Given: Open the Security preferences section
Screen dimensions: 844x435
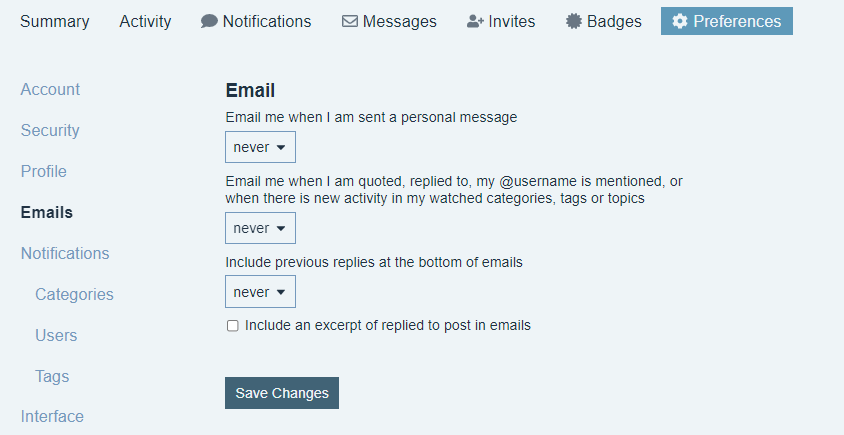Looking at the screenshot, I should pyautogui.click(x=50, y=130).
